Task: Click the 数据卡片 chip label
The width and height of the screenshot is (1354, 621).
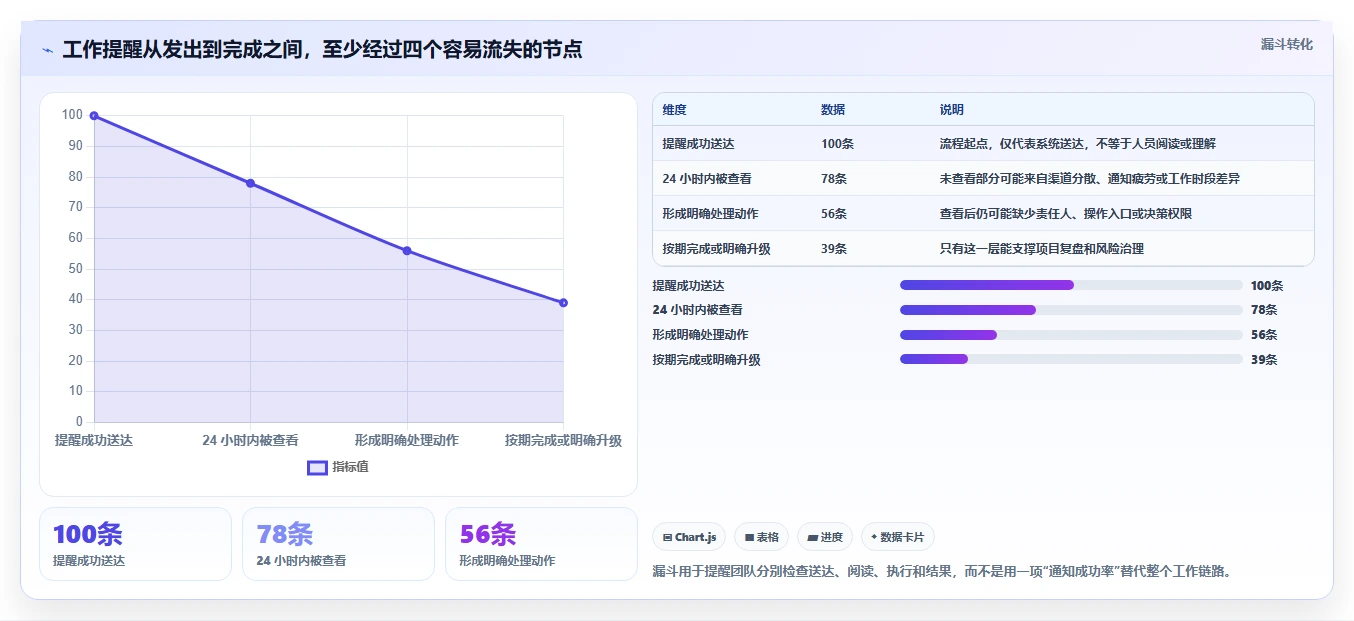Action: pos(902,537)
